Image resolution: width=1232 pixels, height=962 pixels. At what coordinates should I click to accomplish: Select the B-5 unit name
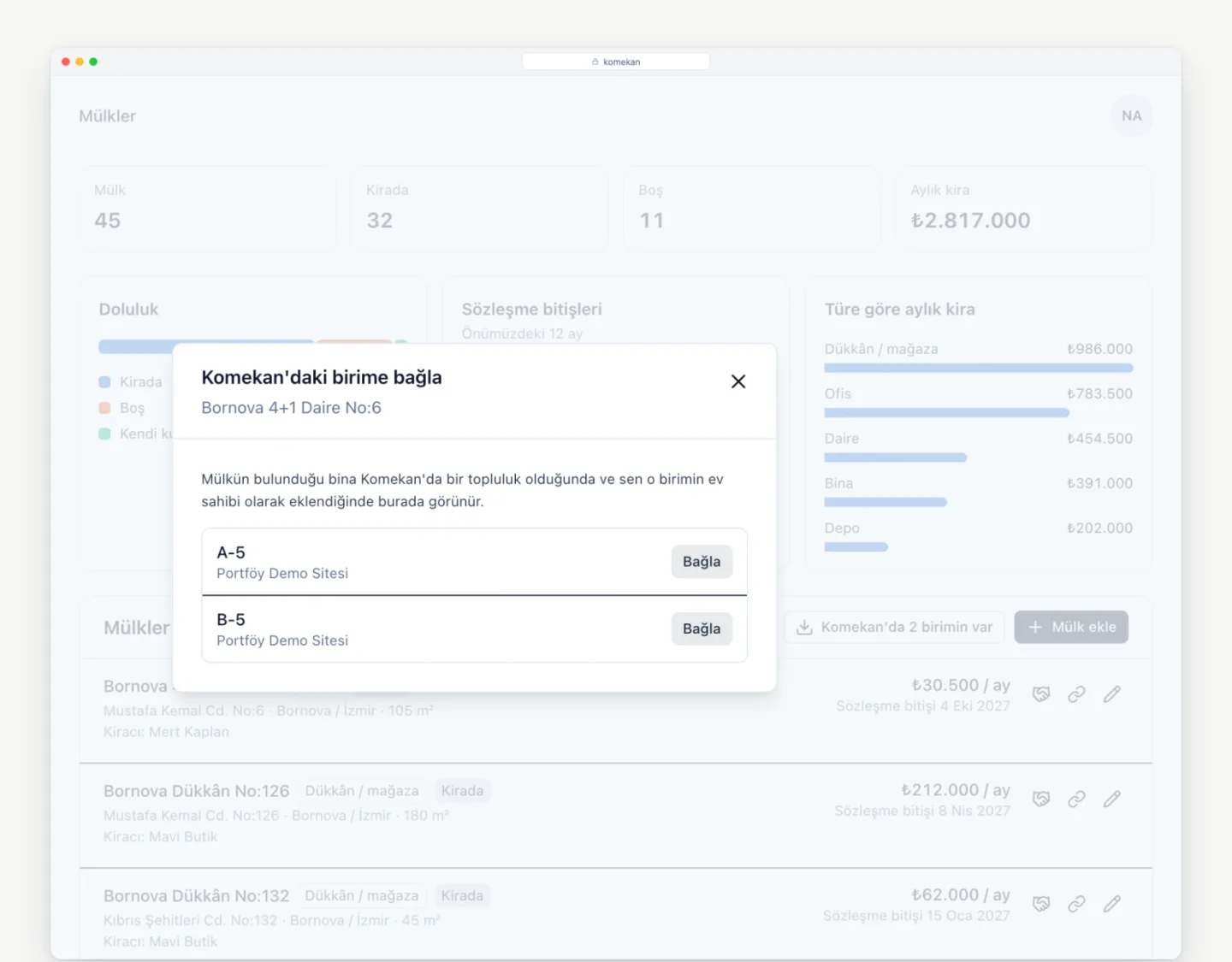tap(231, 619)
